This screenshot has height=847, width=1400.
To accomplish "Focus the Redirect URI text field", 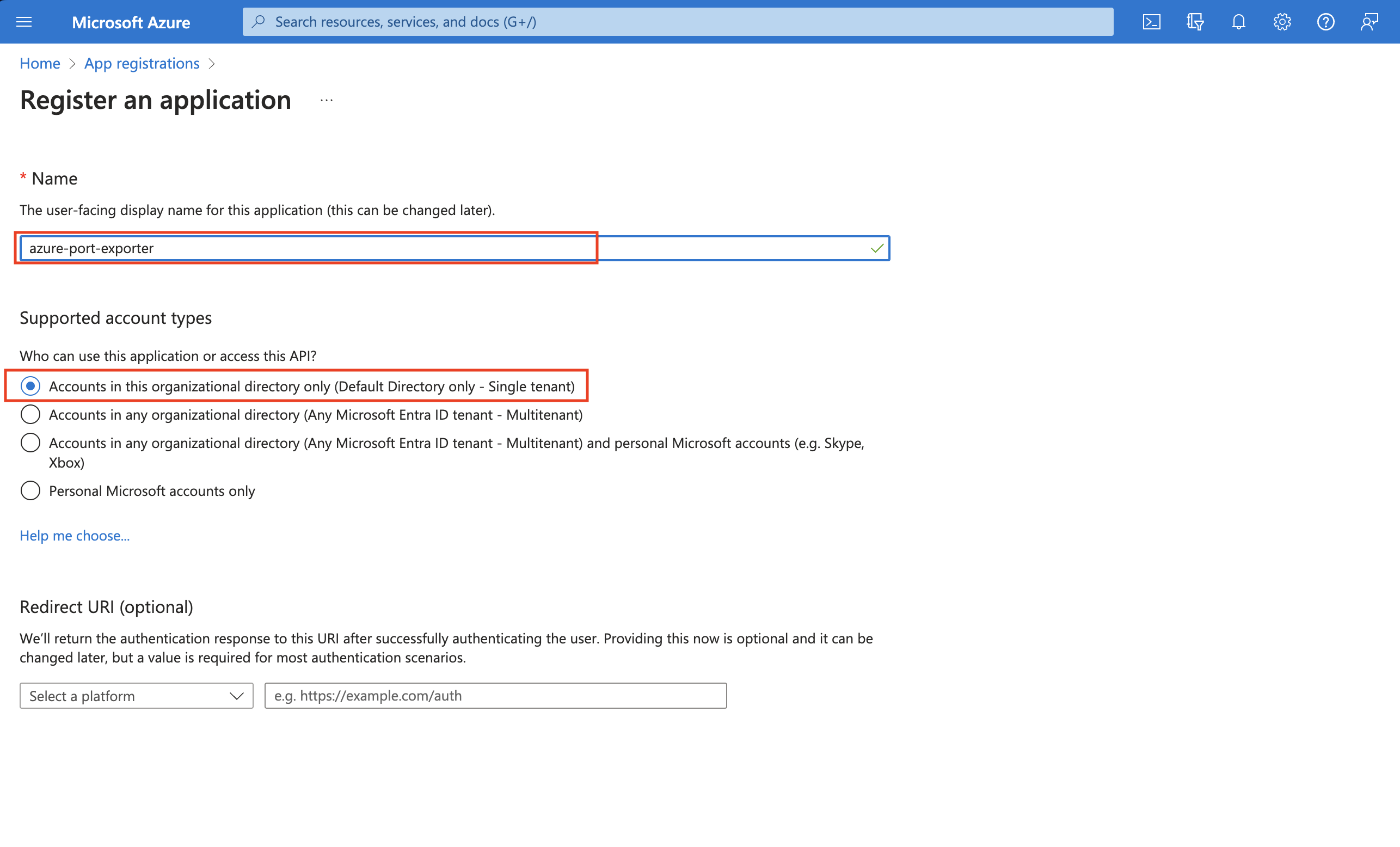I will click(495, 696).
